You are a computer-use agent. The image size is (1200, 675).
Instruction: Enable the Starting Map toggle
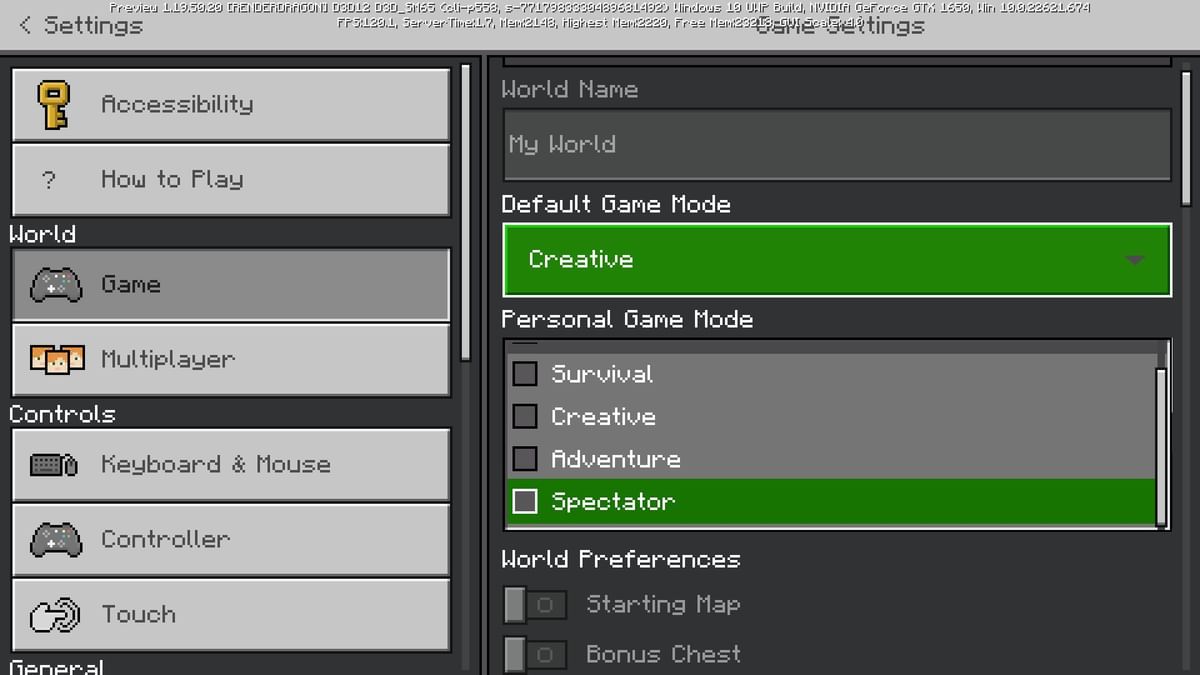pos(535,604)
